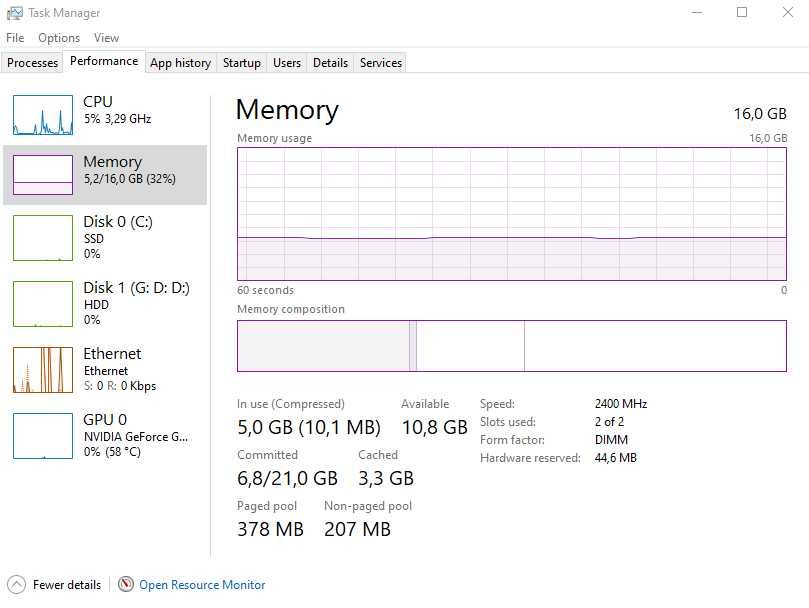Select the Memory graph thumbnail in sidebar
Image resolution: width=809 pixels, height=608 pixels.
click(43, 174)
